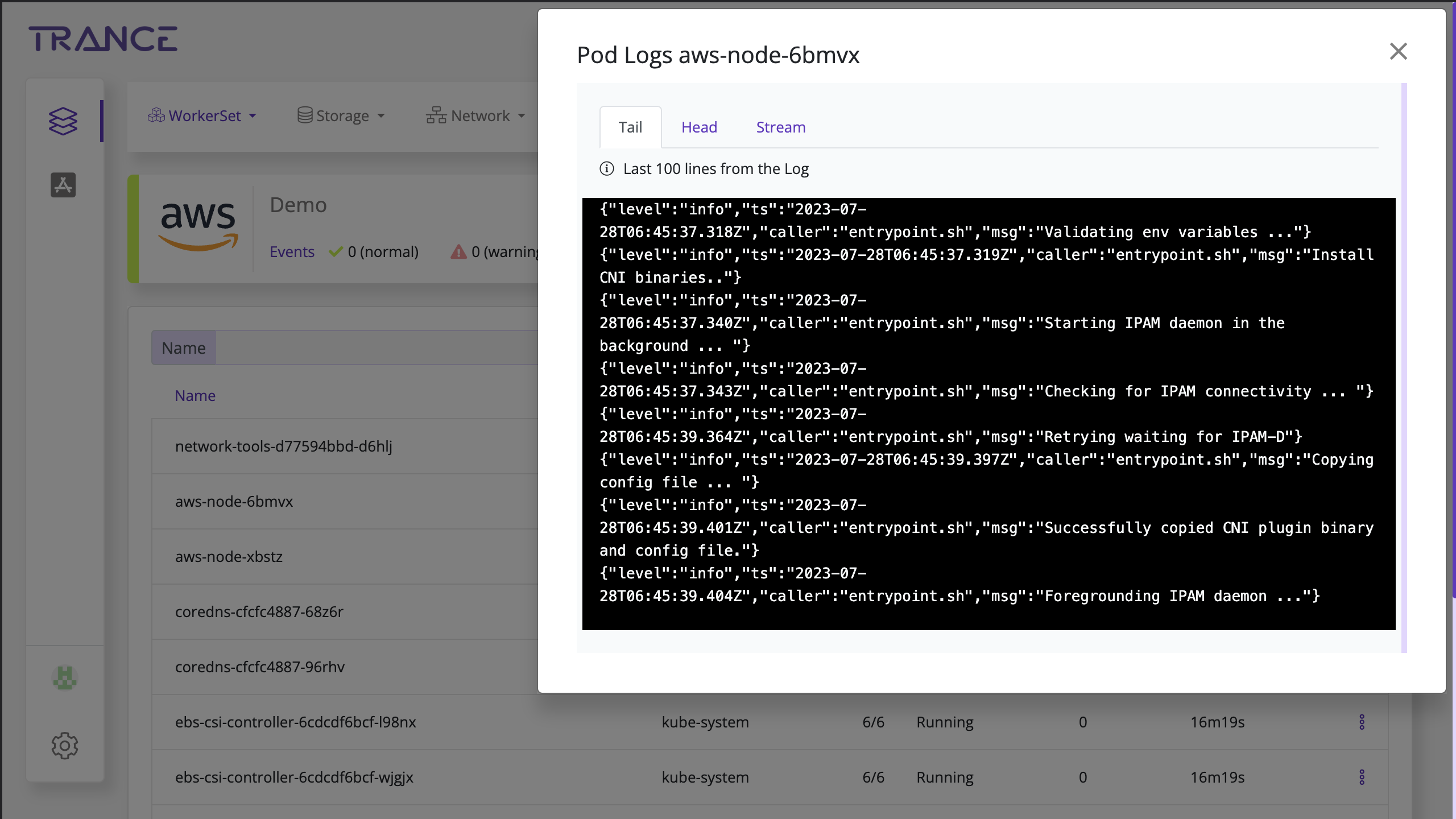Click the user avatar icon in sidebar
1456x819 pixels.
64,678
